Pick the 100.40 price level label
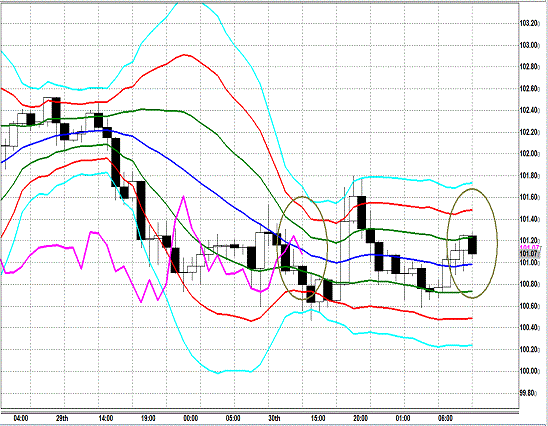 530,327
